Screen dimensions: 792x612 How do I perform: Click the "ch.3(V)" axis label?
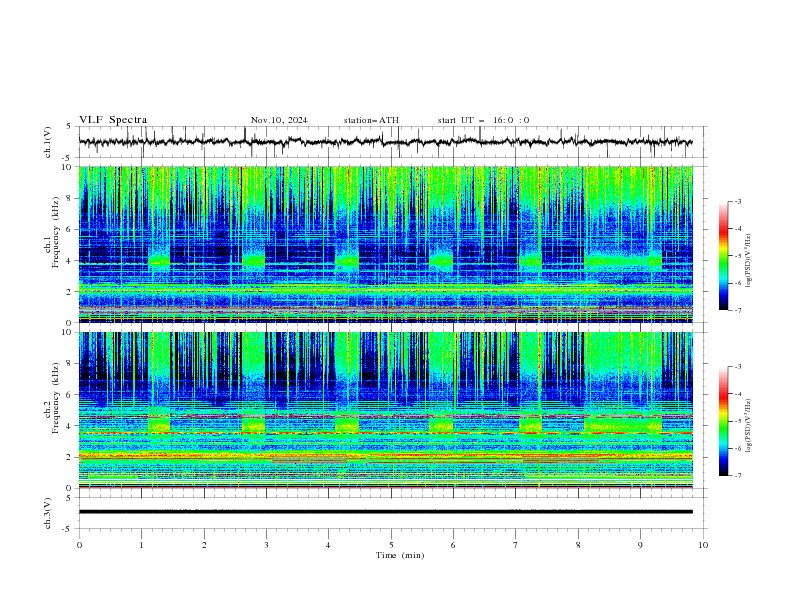click(48, 513)
